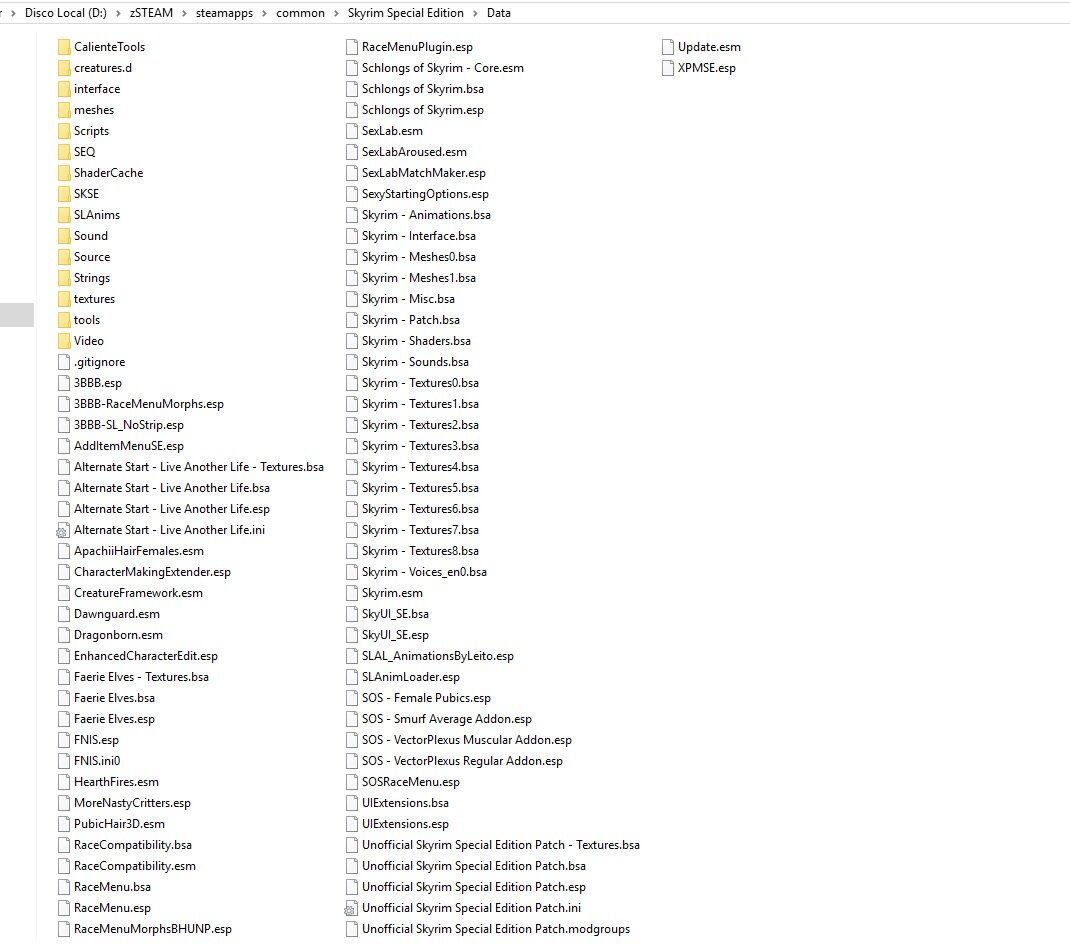Select the Strings folder name
The image size is (1070, 950).
tap(92, 278)
